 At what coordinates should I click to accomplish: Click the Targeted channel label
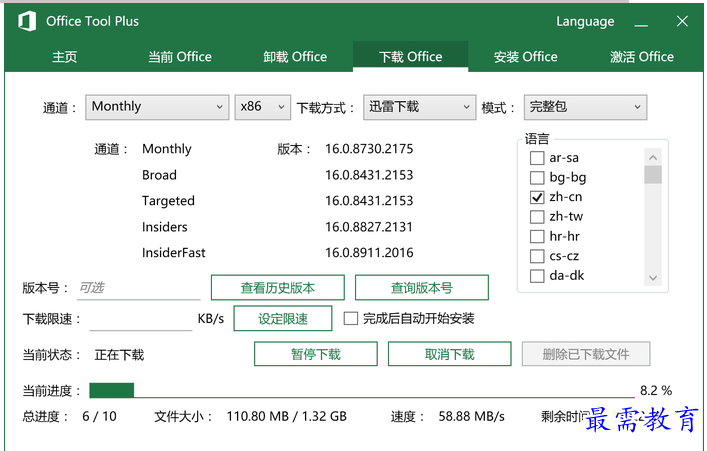[168, 201]
